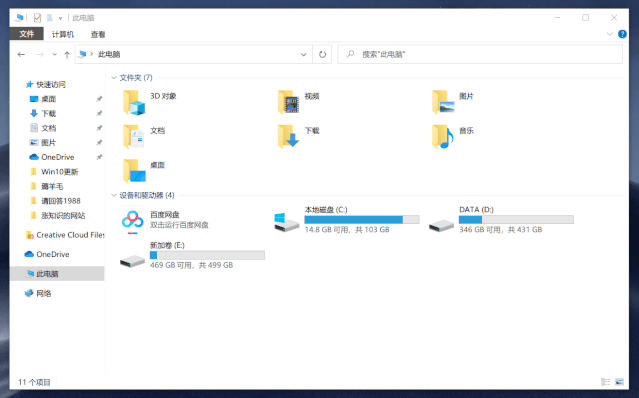Click the 双击运行百度网盘 description
Viewport: 639px width, 398px height.
(x=179, y=225)
